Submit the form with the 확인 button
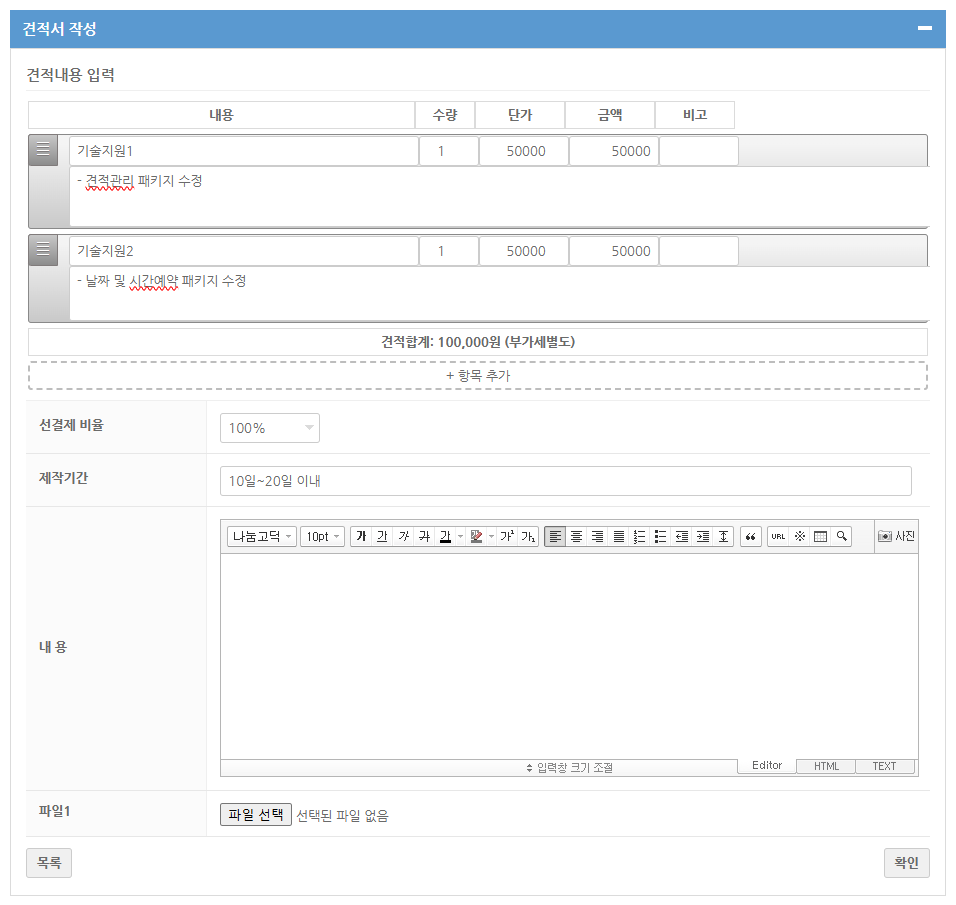 click(906, 862)
